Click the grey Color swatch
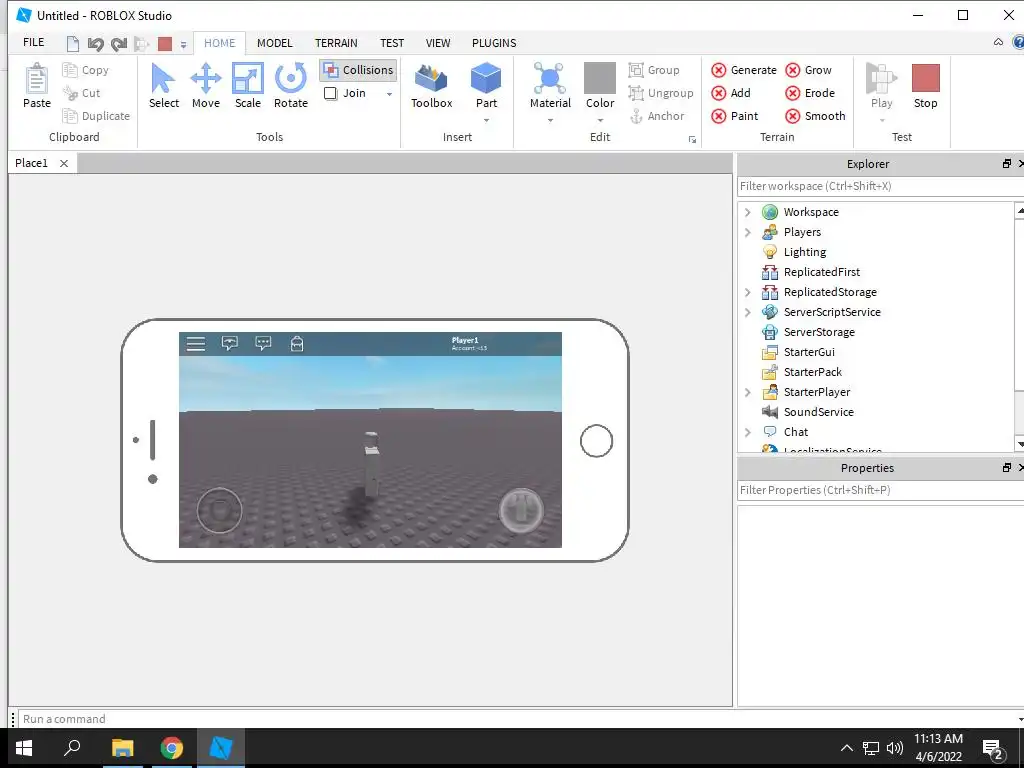 [x=600, y=78]
